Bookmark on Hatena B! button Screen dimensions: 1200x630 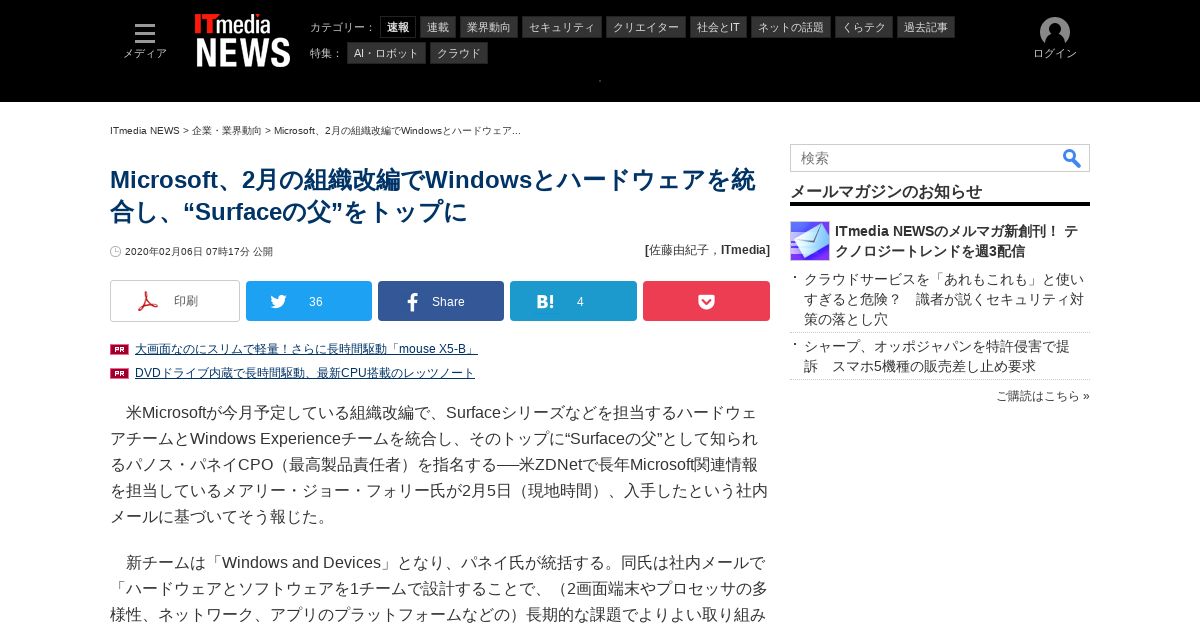(573, 301)
